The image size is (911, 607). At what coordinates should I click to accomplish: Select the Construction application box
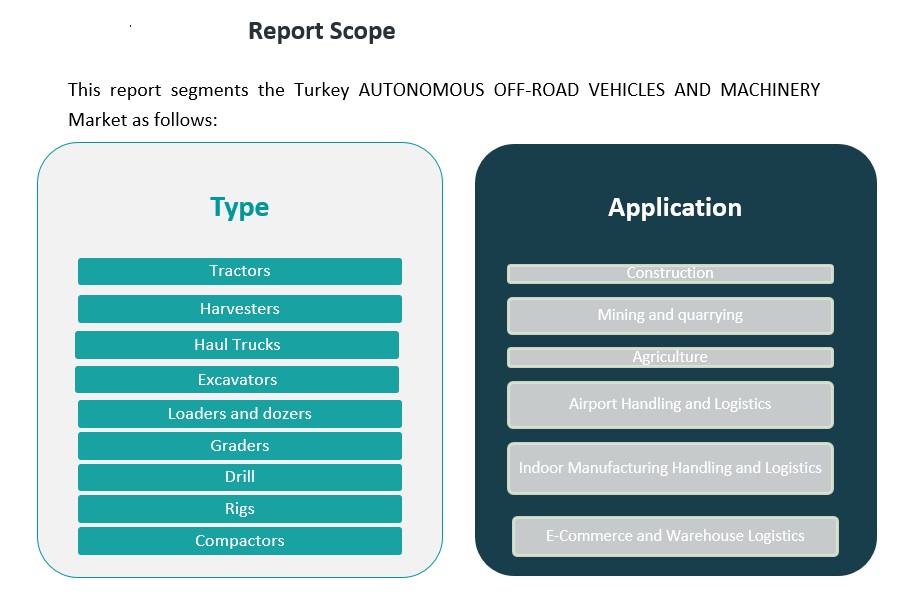click(670, 273)
